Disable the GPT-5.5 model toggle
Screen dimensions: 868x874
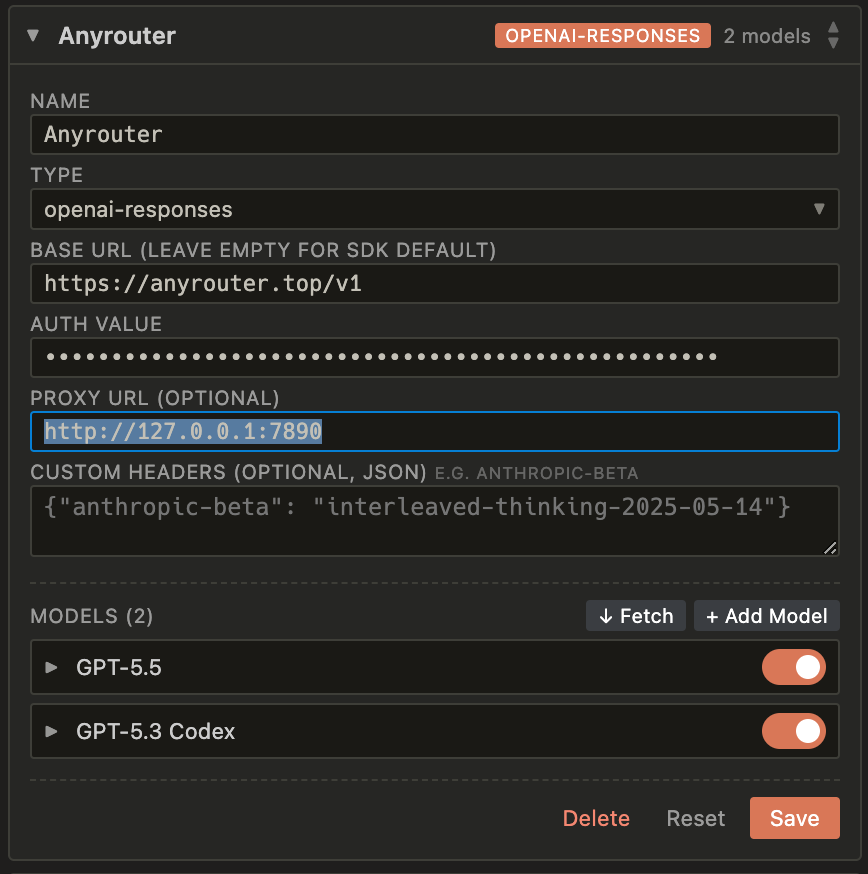(x=794, y=667)
